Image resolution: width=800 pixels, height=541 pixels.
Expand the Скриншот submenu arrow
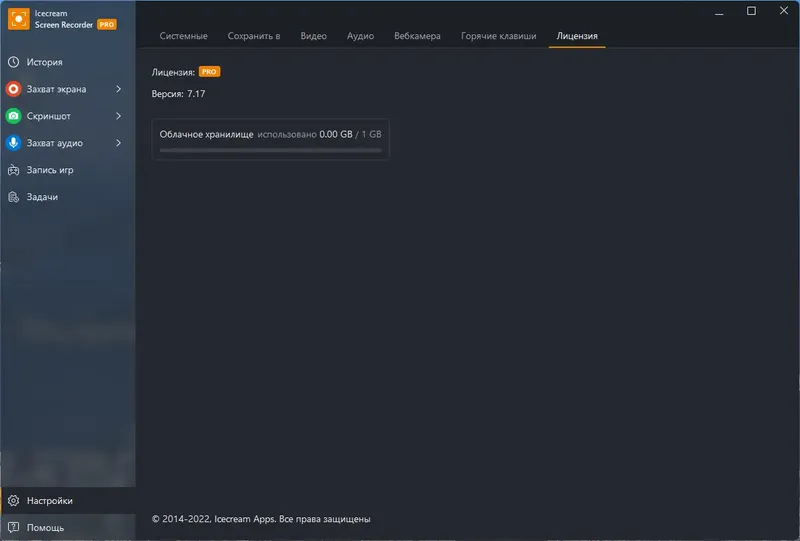(118, 116)
